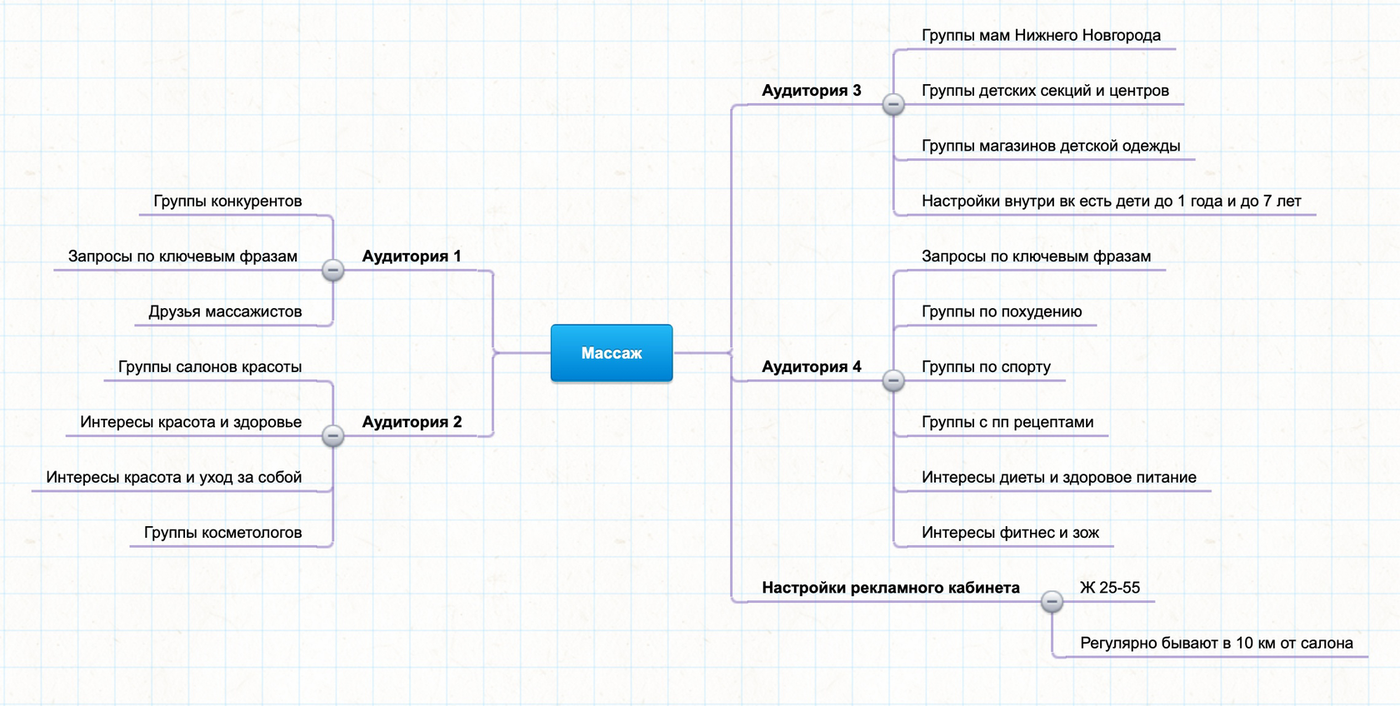Image resolution: width=1400 pixels, height=706 pixels.
Task: Select the Аудитория 3 topic
Action: (x=811, y=90)
